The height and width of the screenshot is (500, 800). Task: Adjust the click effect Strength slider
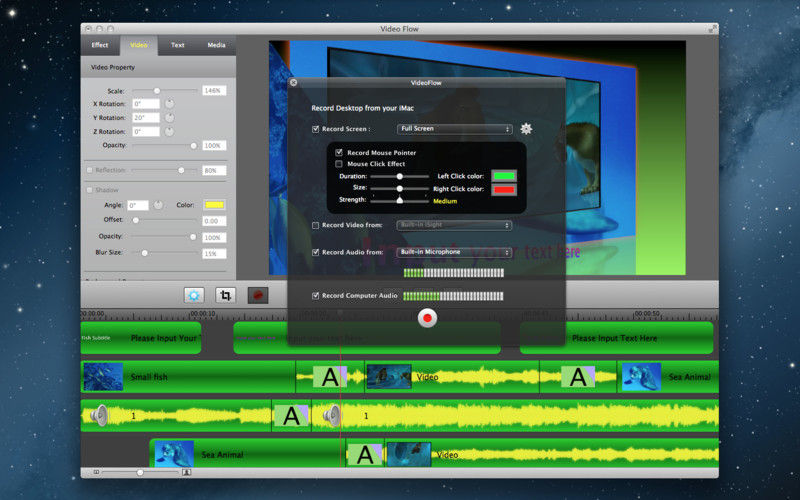click(399, 201)
